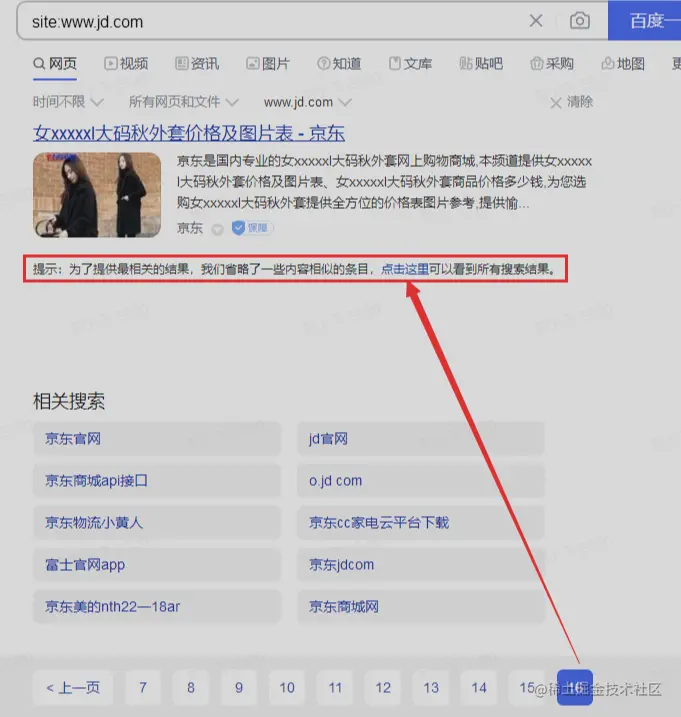This screenshot has width=681, height=717.
Task: Go to the 图片 tab
Action: click(268, 64)
